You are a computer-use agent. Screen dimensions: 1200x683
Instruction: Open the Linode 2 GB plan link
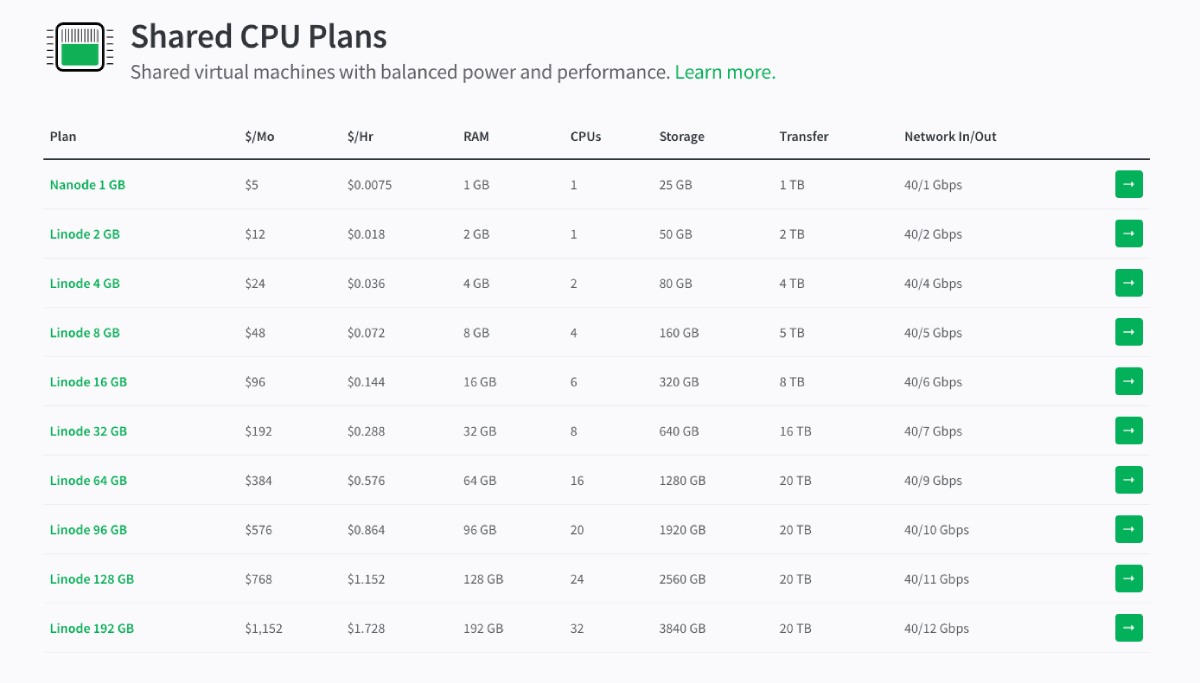pyautogui.click(x=85, y=234)
